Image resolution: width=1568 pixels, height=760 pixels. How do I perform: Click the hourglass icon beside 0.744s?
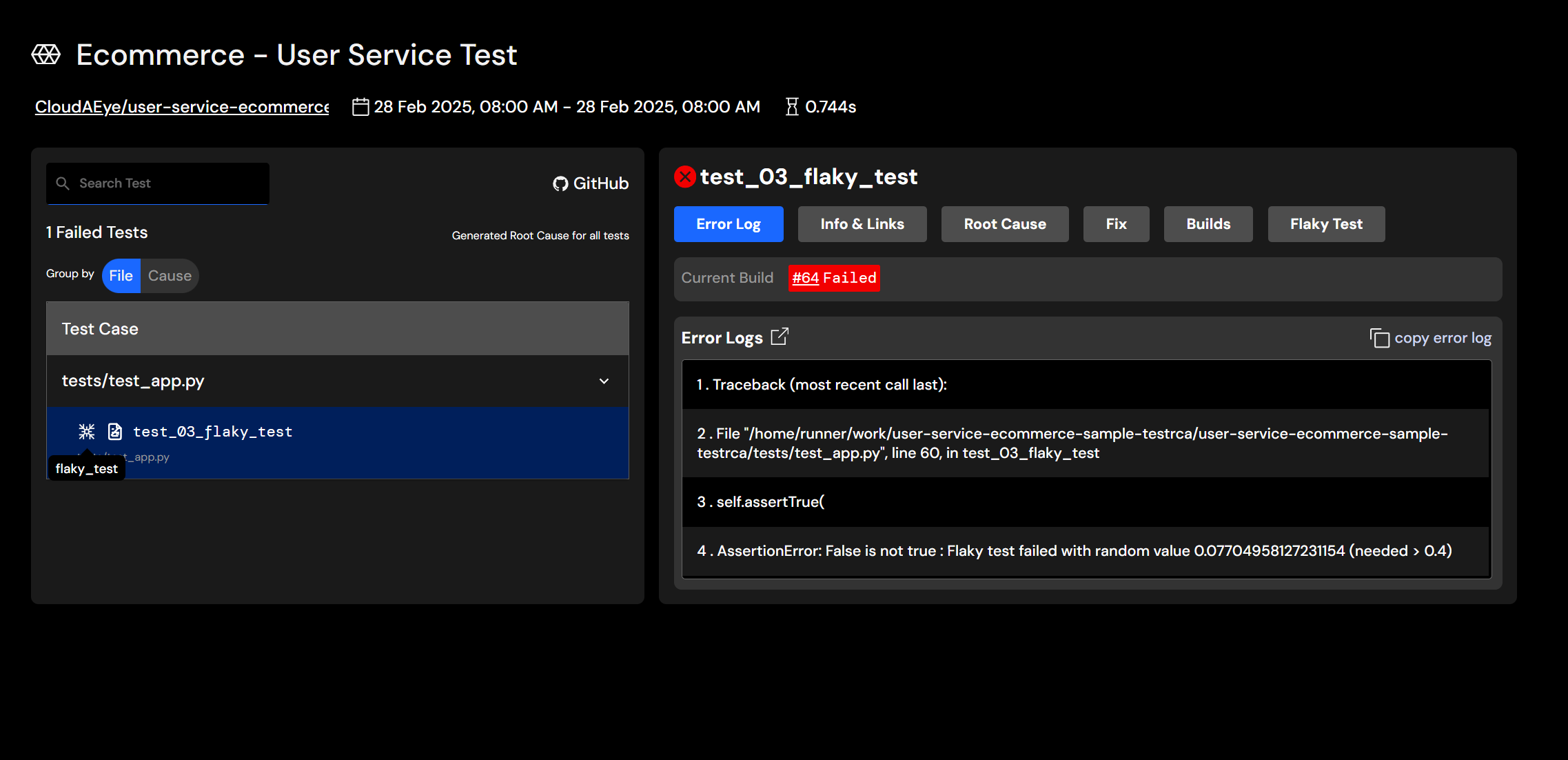coord(791,106)
